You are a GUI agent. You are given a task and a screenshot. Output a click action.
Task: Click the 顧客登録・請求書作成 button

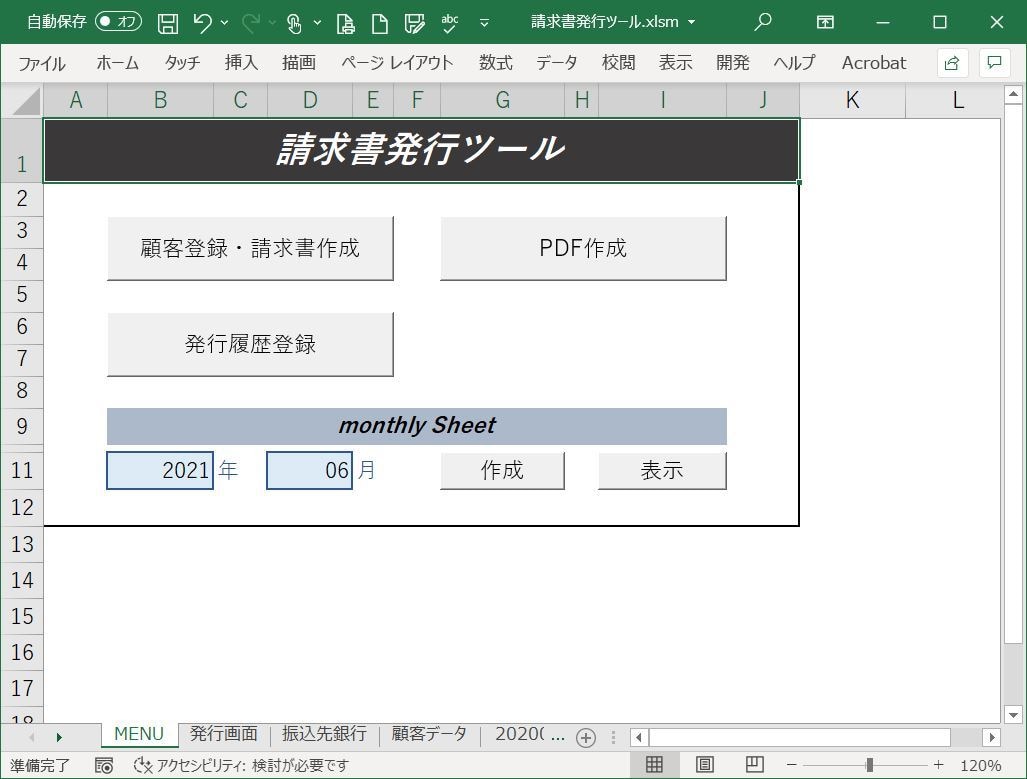pyautogui.click(x=250, y=248)
